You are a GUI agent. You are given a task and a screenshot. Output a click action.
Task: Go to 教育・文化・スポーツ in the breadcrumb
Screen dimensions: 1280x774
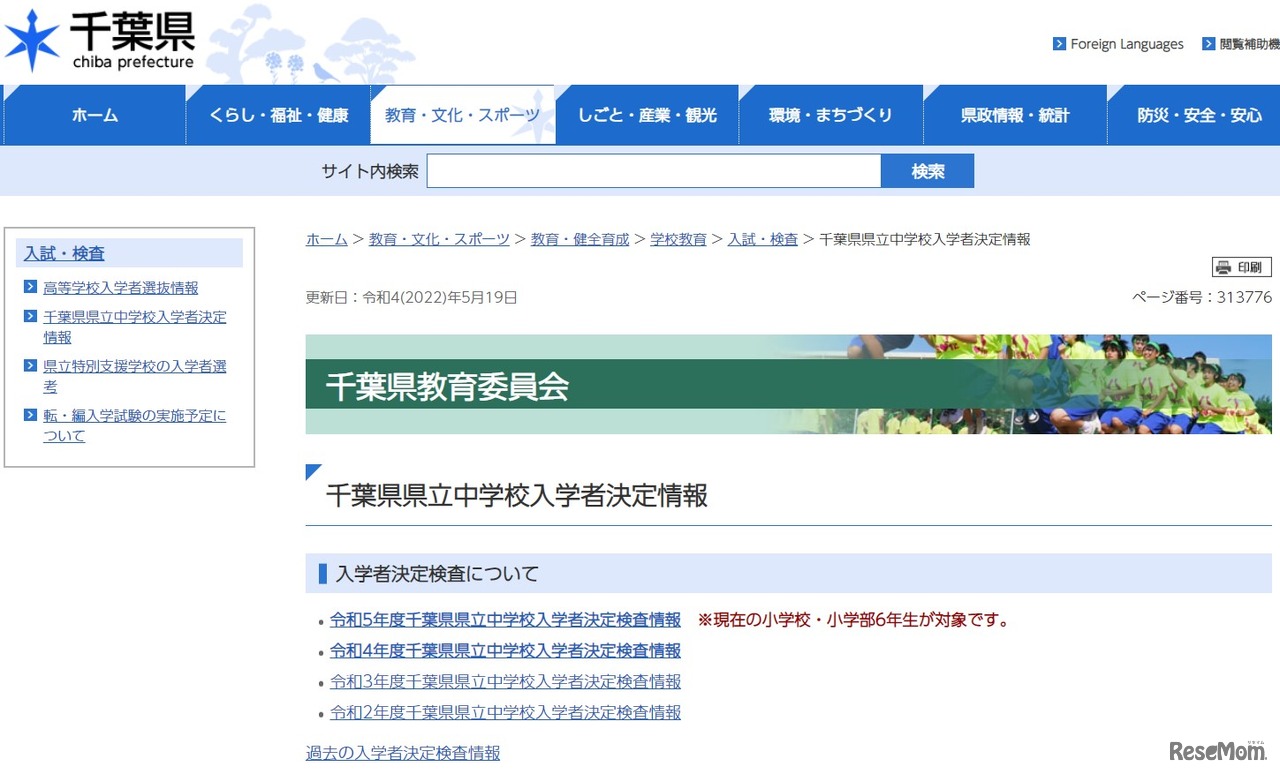pyautogui.click(x=439, y=239)
